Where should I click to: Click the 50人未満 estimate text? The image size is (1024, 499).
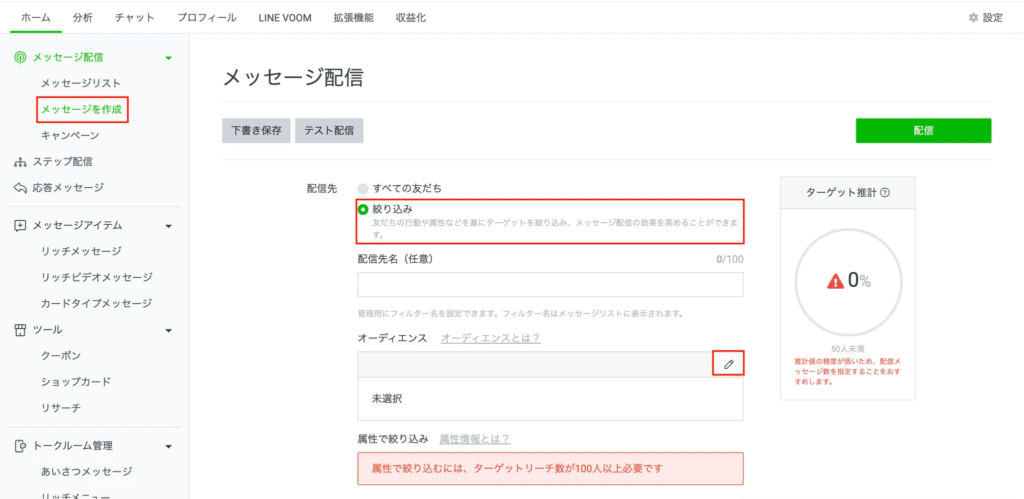(x=848, y=349)
